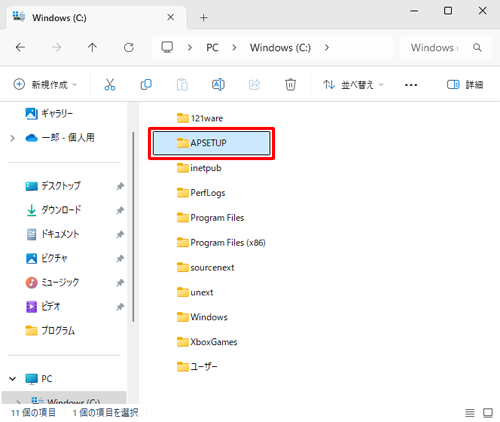
Task: Click the pin icon beside ミュージック
Action: point(120,283)
